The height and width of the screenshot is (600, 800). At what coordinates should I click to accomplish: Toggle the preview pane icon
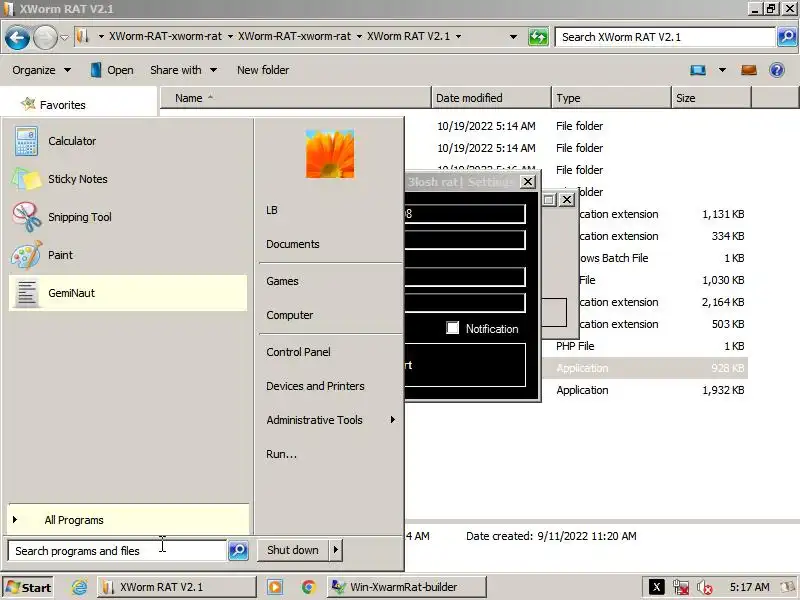click(748, 70)
